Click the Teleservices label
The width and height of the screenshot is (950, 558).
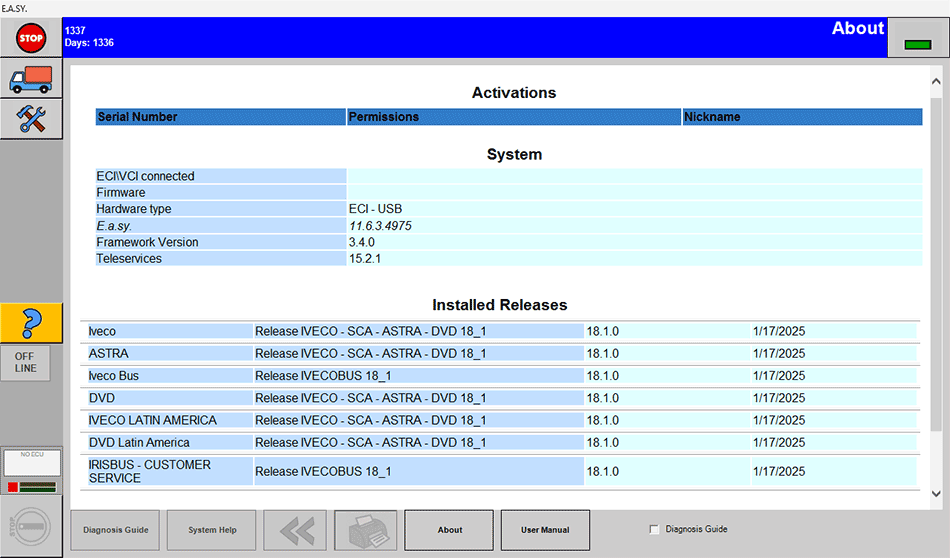221,259
